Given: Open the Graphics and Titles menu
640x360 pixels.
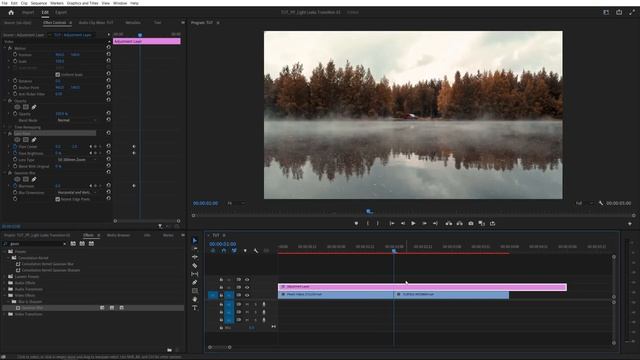Looking at the screenshot, I should [82, 3].
